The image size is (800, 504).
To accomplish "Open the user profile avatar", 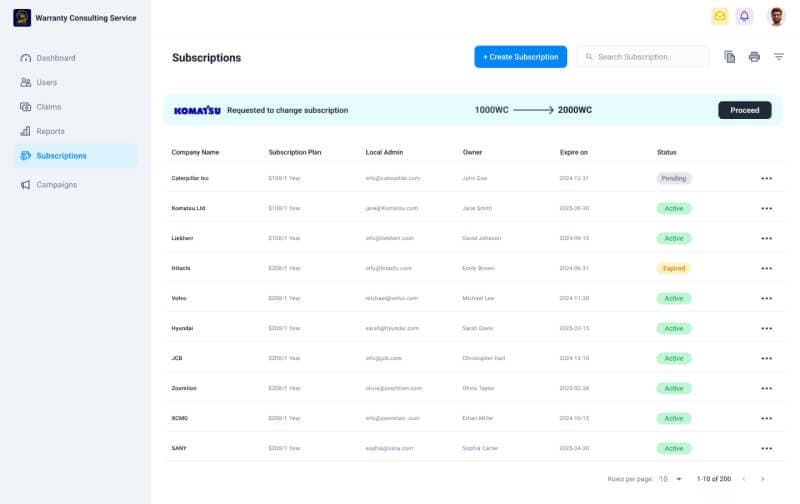I will (x=776, y=16).
